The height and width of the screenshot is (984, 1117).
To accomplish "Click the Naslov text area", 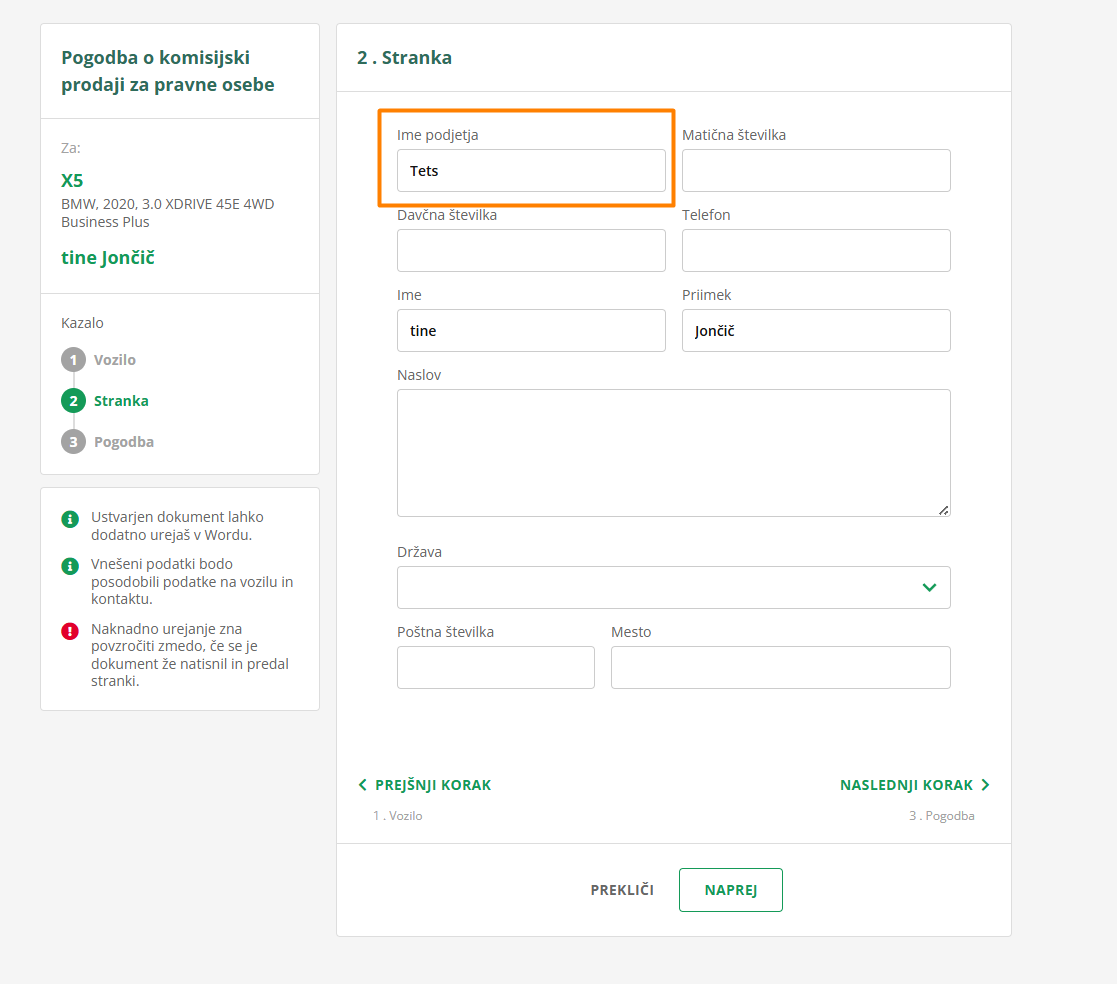I will [x=673, y=453].
